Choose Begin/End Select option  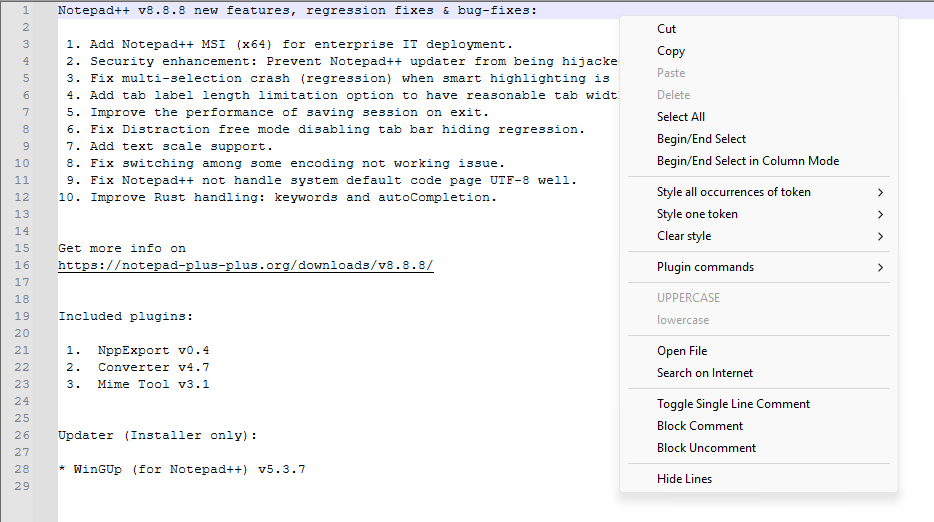[701, 139]
